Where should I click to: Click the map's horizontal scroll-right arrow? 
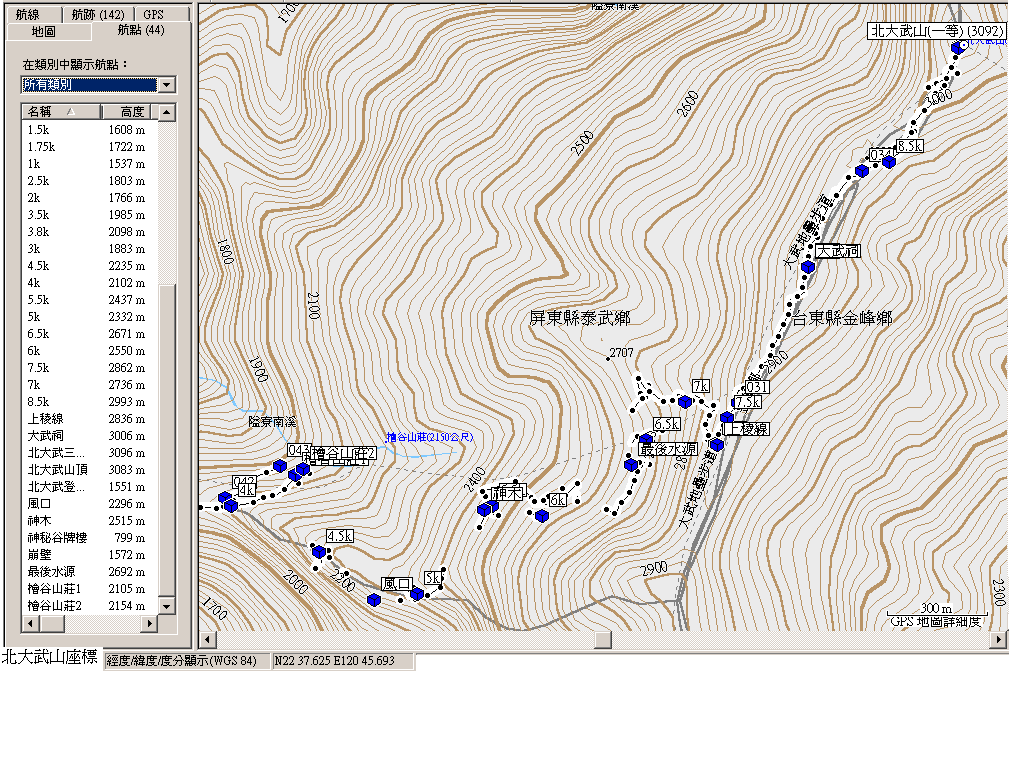(999, 639)
